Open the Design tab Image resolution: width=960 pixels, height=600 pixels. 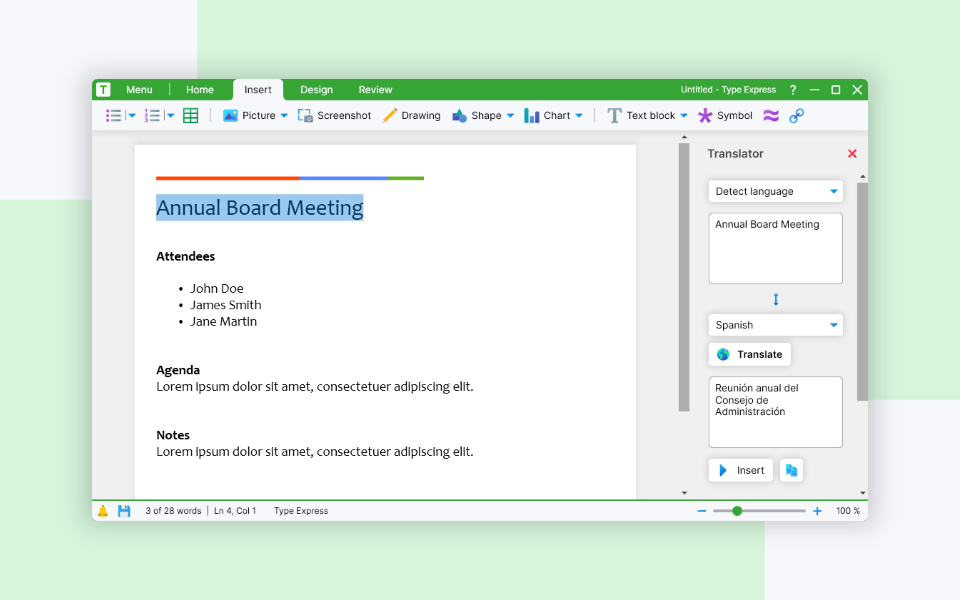click(317, 89)
